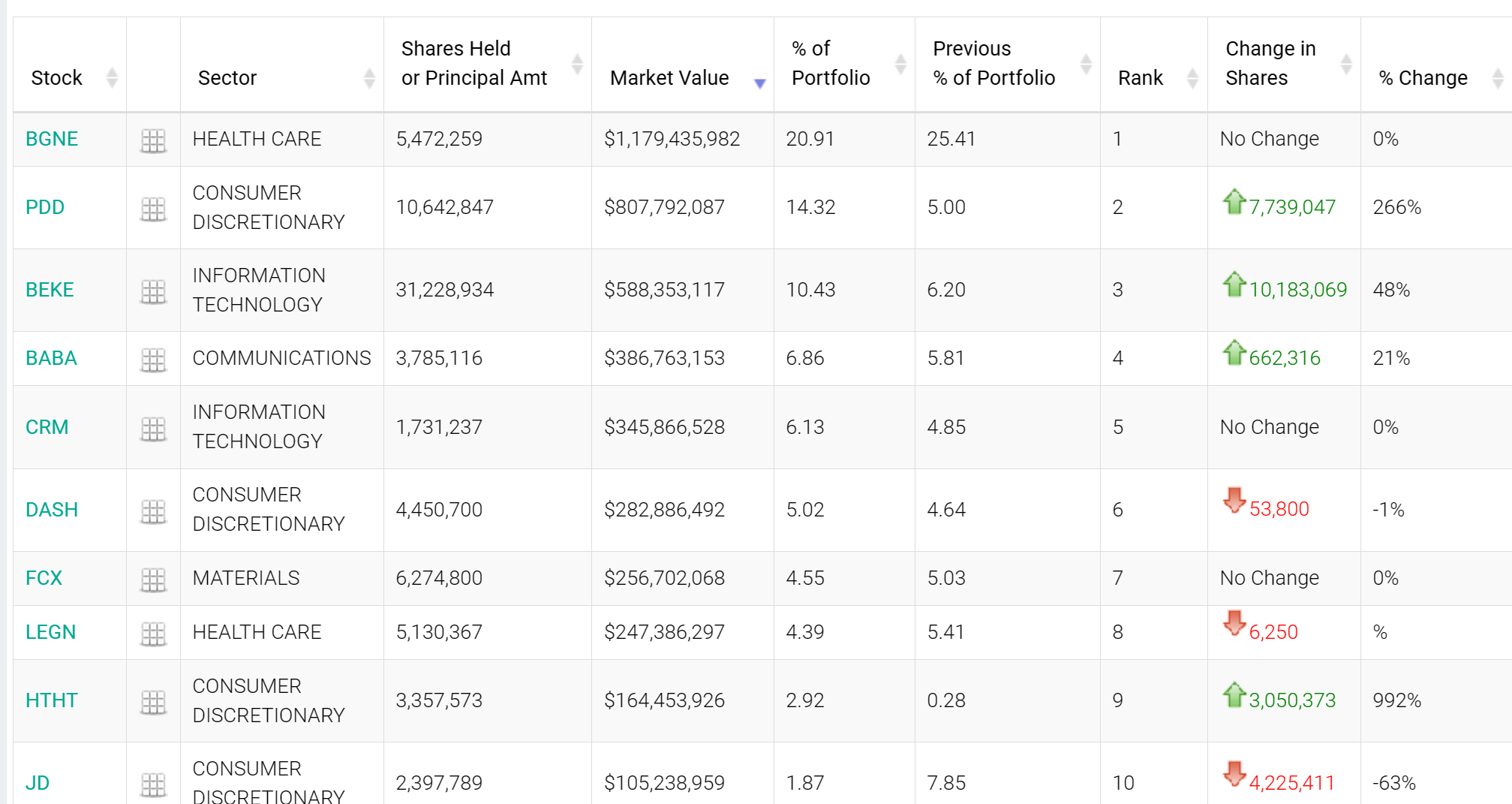This screenshot has height=804, width=1512.
Task: Open the BGNE stock link
Action: point(52,139)
